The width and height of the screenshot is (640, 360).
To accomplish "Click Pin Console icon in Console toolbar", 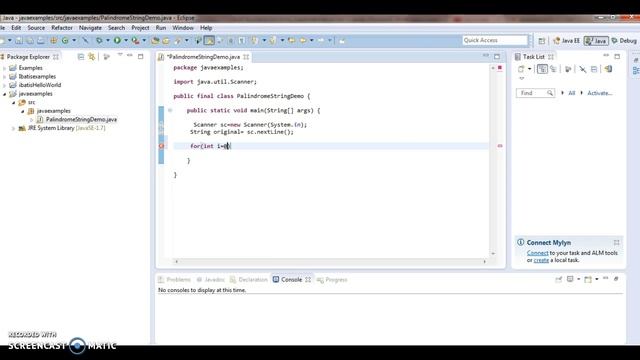I will coord(558,280).
